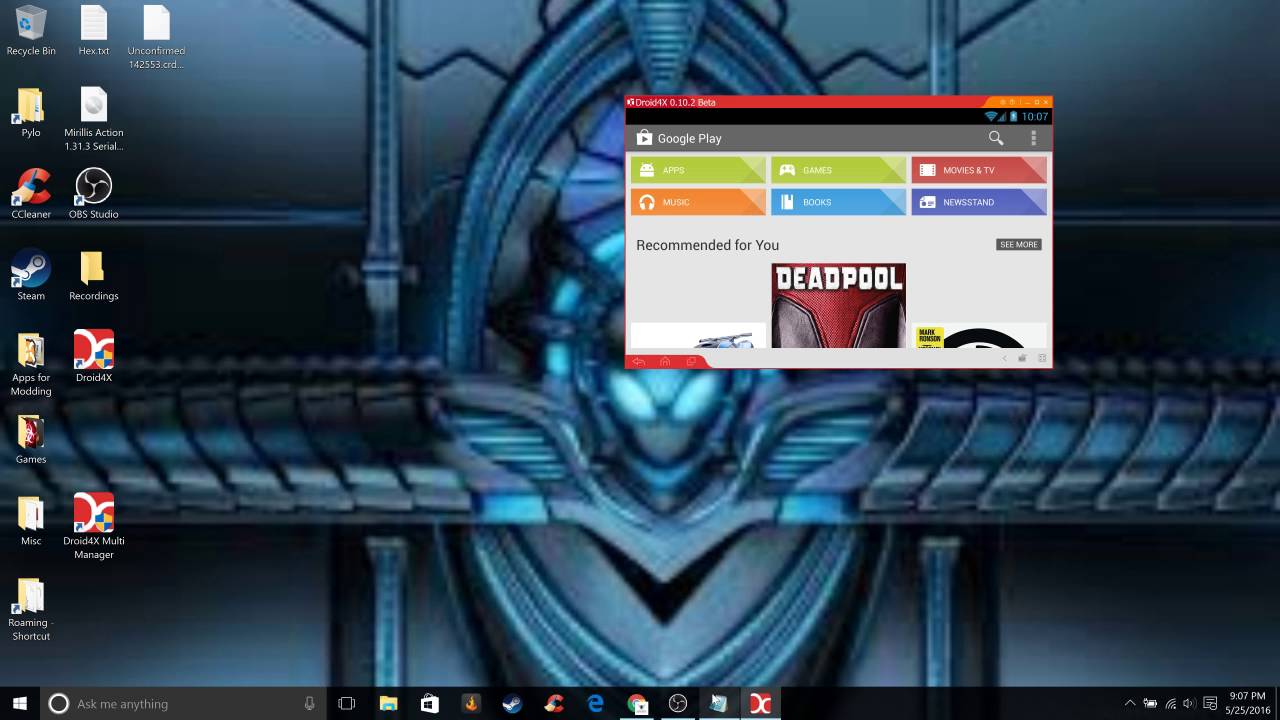Select Hex.txt file on desktop
1280x720 pixels.
point(94,31)
